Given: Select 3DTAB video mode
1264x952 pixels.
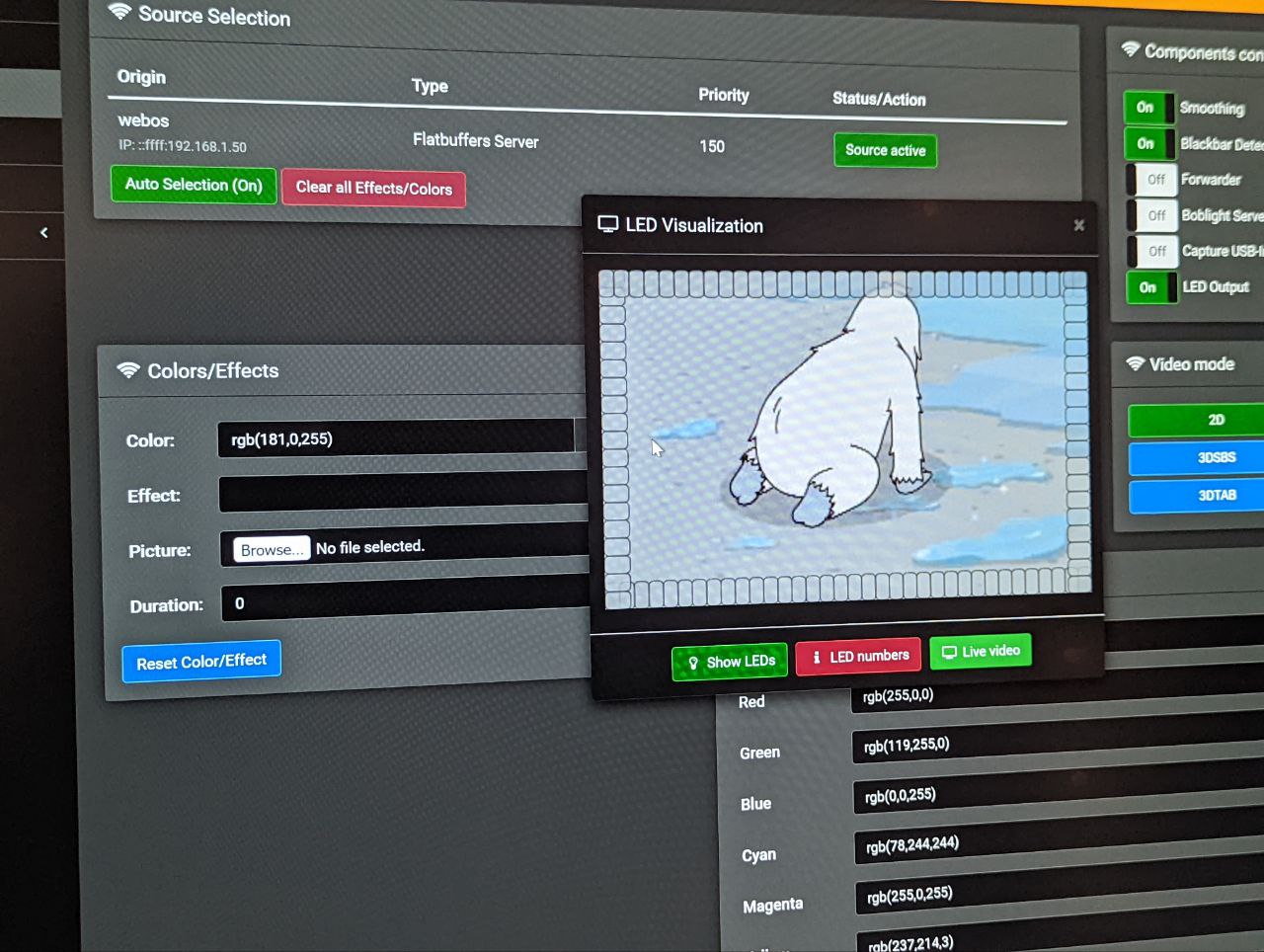Looking at the screenshot, I should (1198, 495).
